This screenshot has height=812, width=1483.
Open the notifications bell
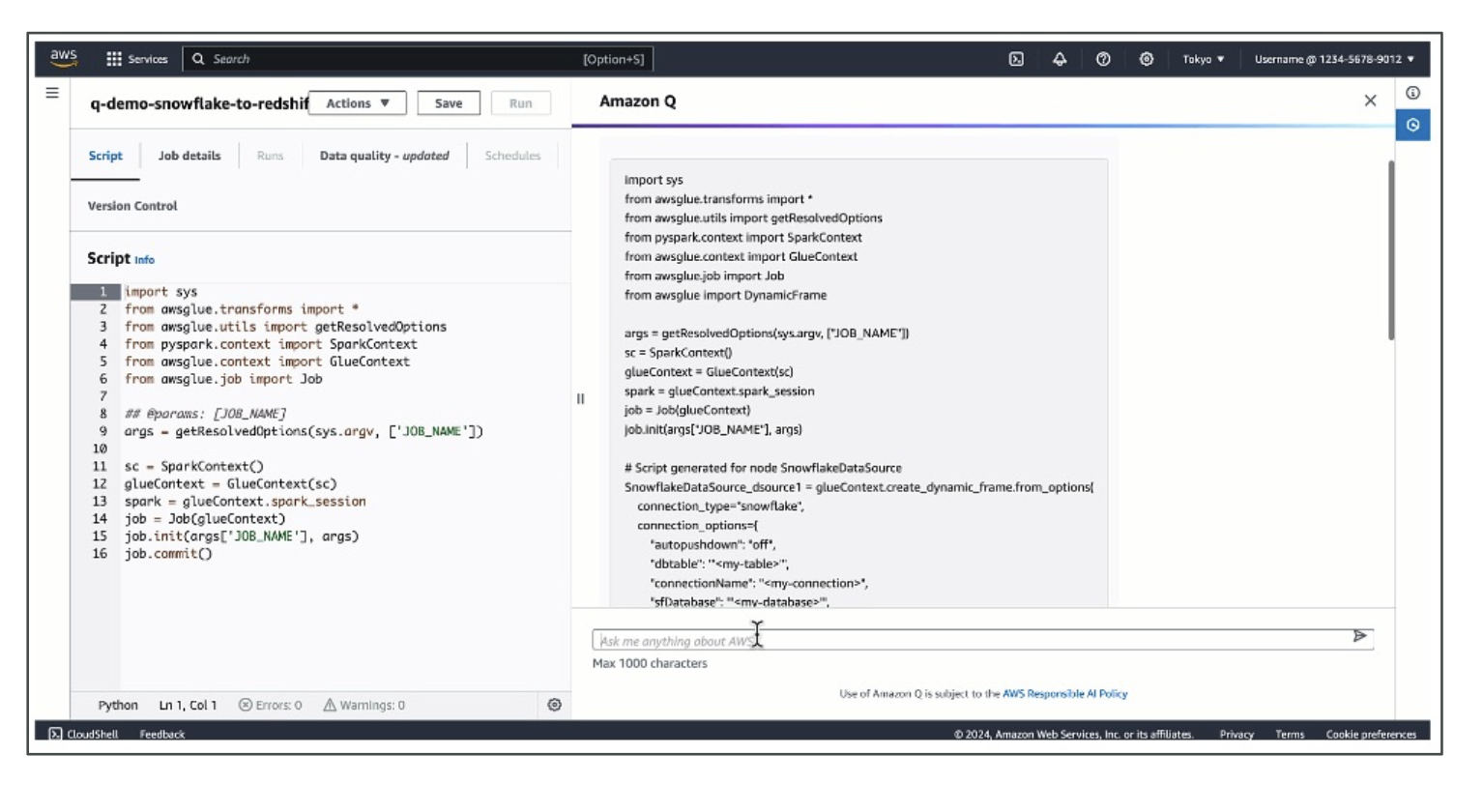(x=1060, y=59)
